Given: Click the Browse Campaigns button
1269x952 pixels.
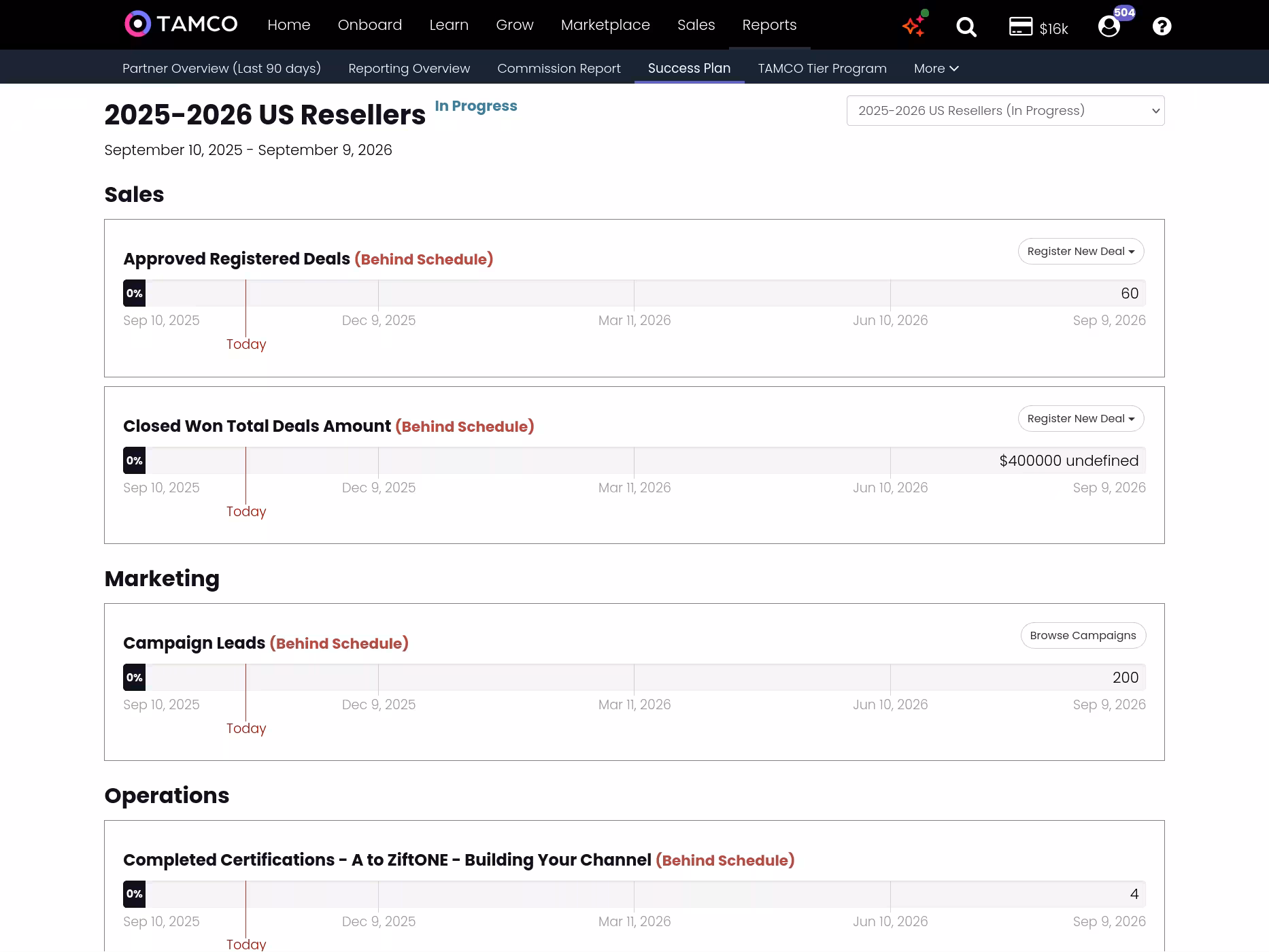Looking at the screenshot, I should (x=1083, y=636).
